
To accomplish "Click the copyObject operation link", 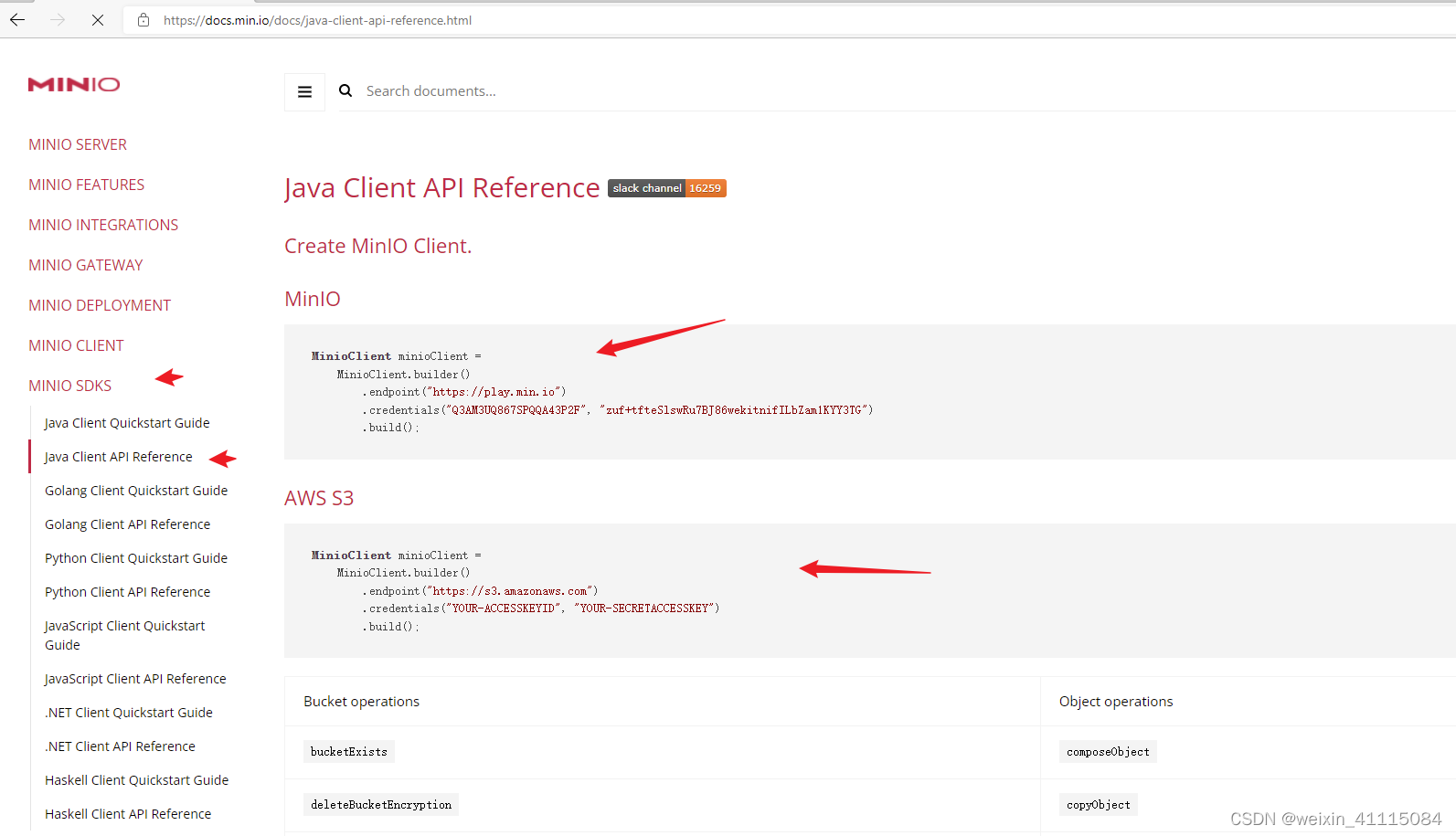I will point(1099,805).
